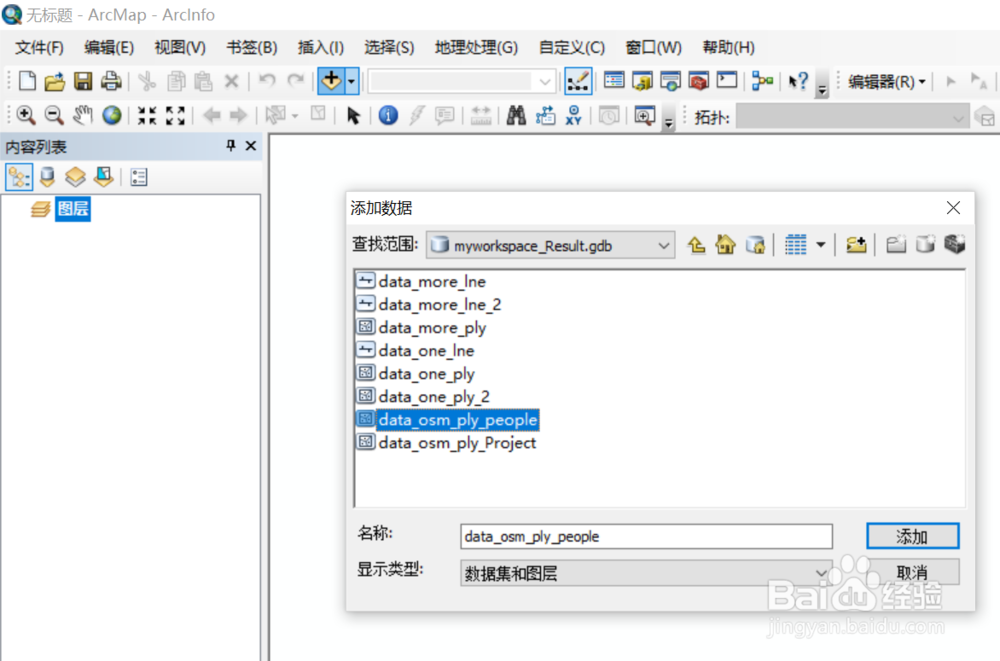Open table of contents Options icon

(x=138, y=177)
